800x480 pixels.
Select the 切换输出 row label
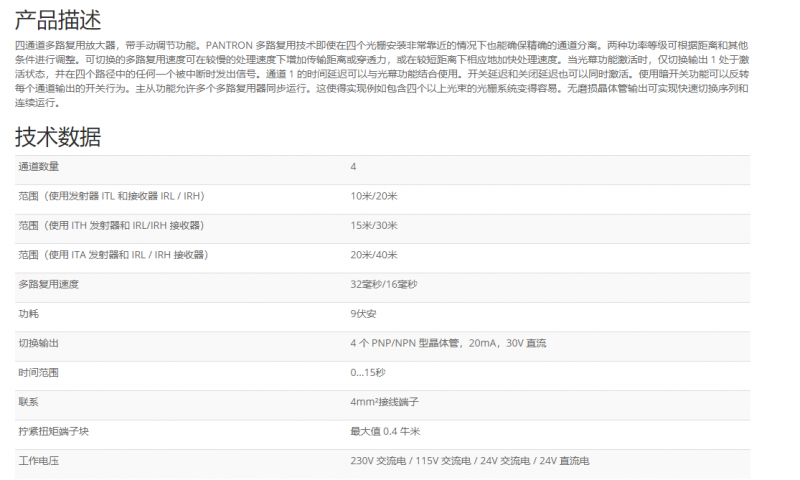39,343
